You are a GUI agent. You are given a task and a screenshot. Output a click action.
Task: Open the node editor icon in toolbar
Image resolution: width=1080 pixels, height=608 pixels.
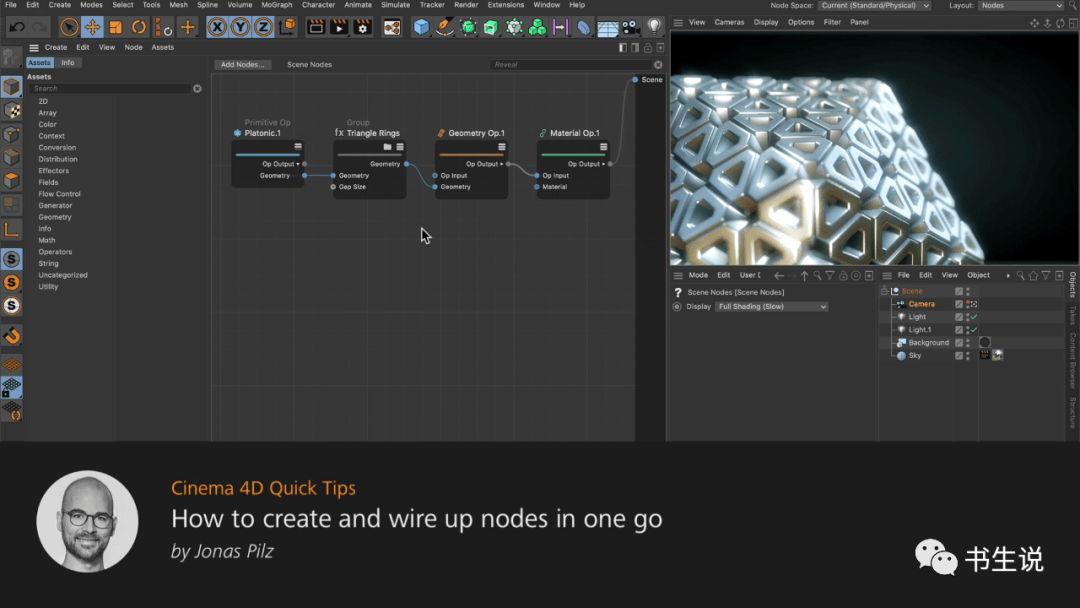tap(392, 28)
